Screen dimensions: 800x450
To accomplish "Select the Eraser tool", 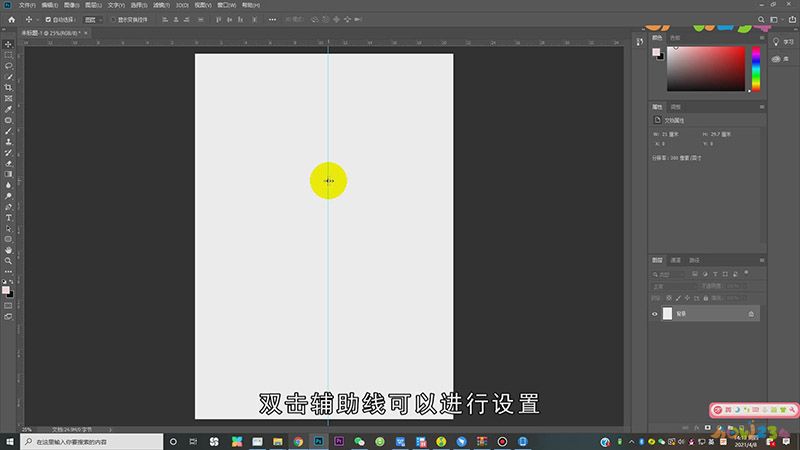I will pos(8,163).
